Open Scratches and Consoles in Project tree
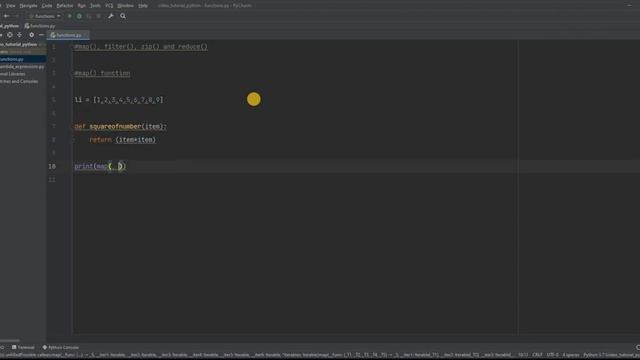 coord(19,81)
